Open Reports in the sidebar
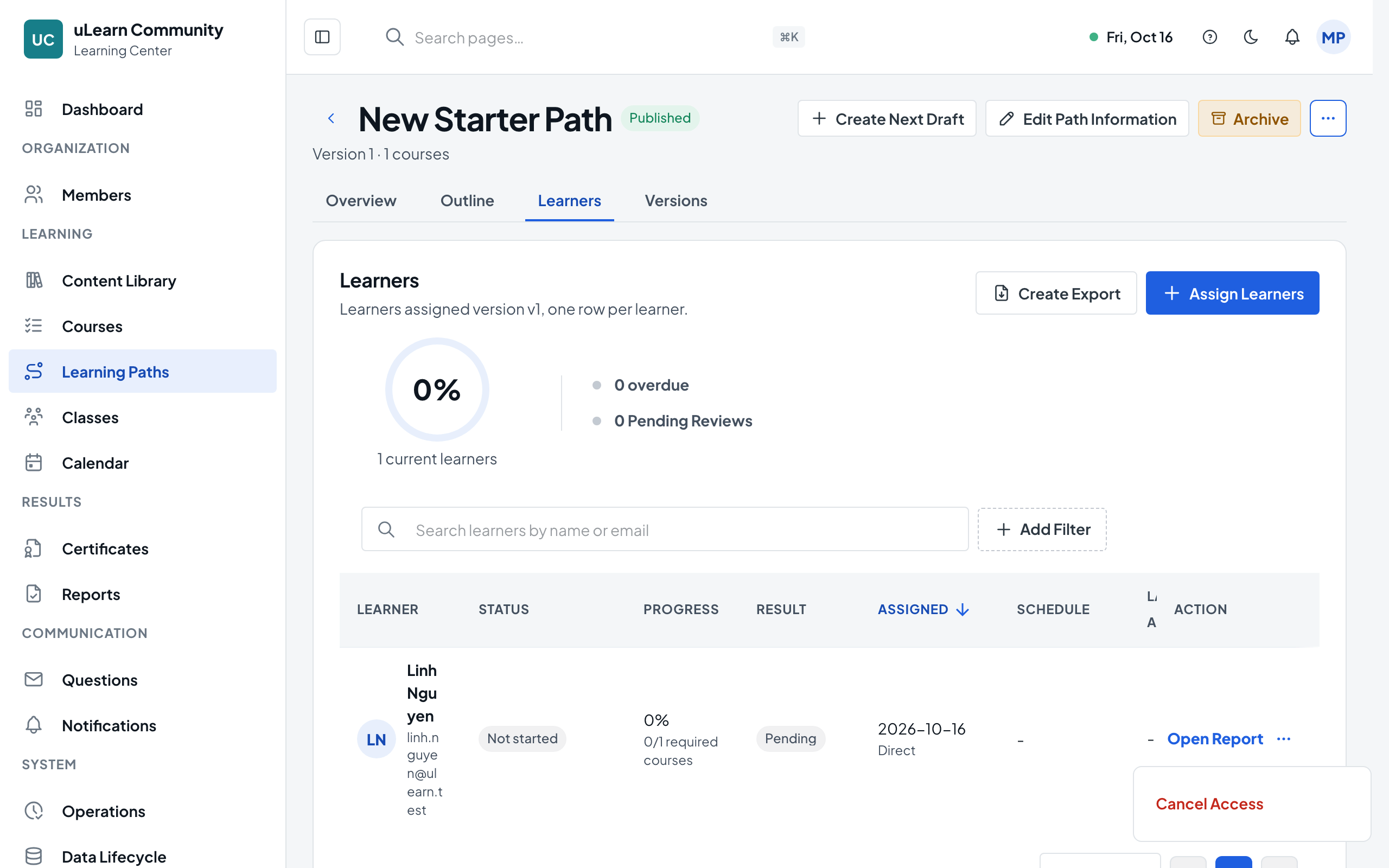Screen dimensions: 1389x868 142,594
